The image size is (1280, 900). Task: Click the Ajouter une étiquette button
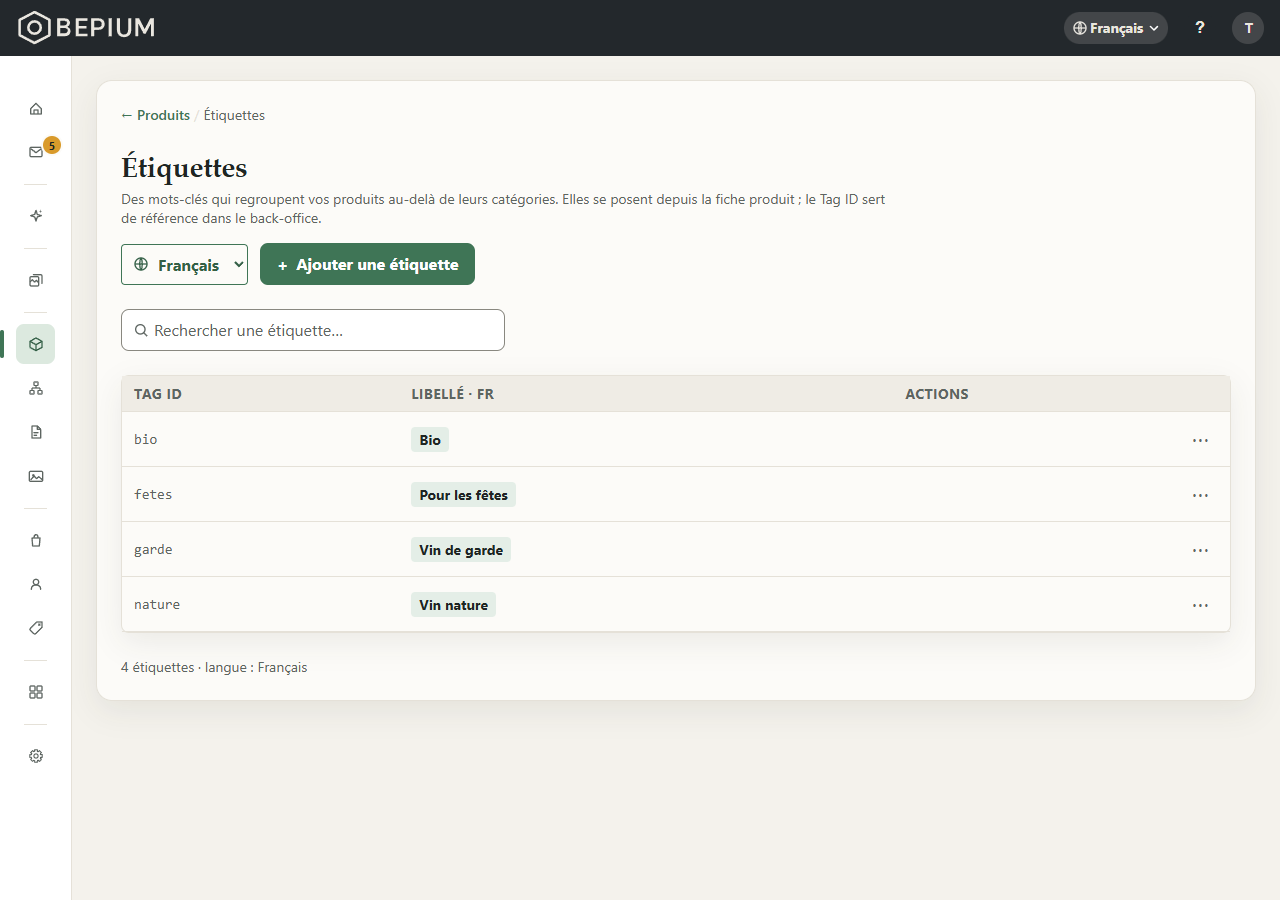pyautogui.click(x=367, y=265)
